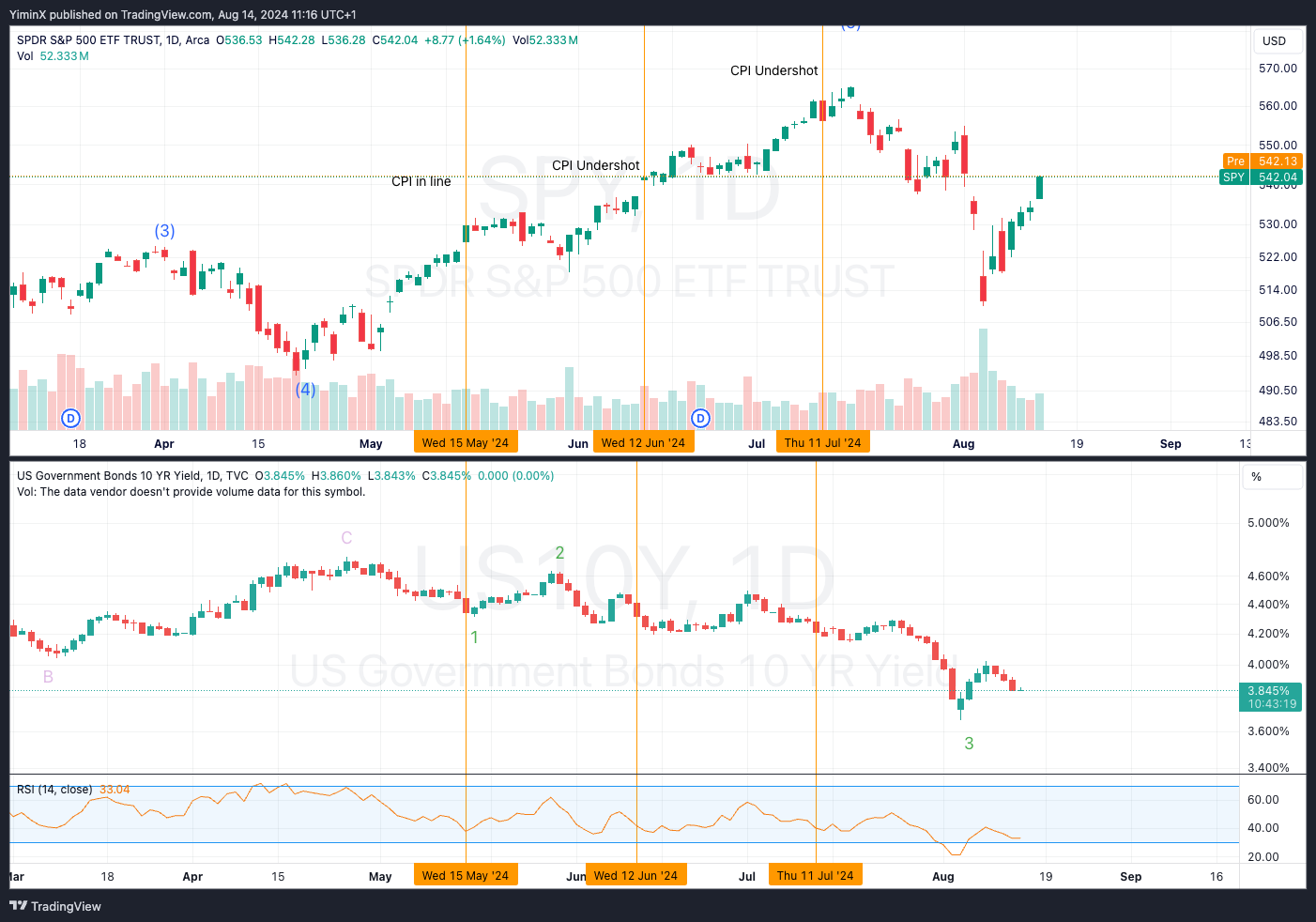Click the Pre 542.13 price label
This screenshot has width=1316, height=922.
1262,161
